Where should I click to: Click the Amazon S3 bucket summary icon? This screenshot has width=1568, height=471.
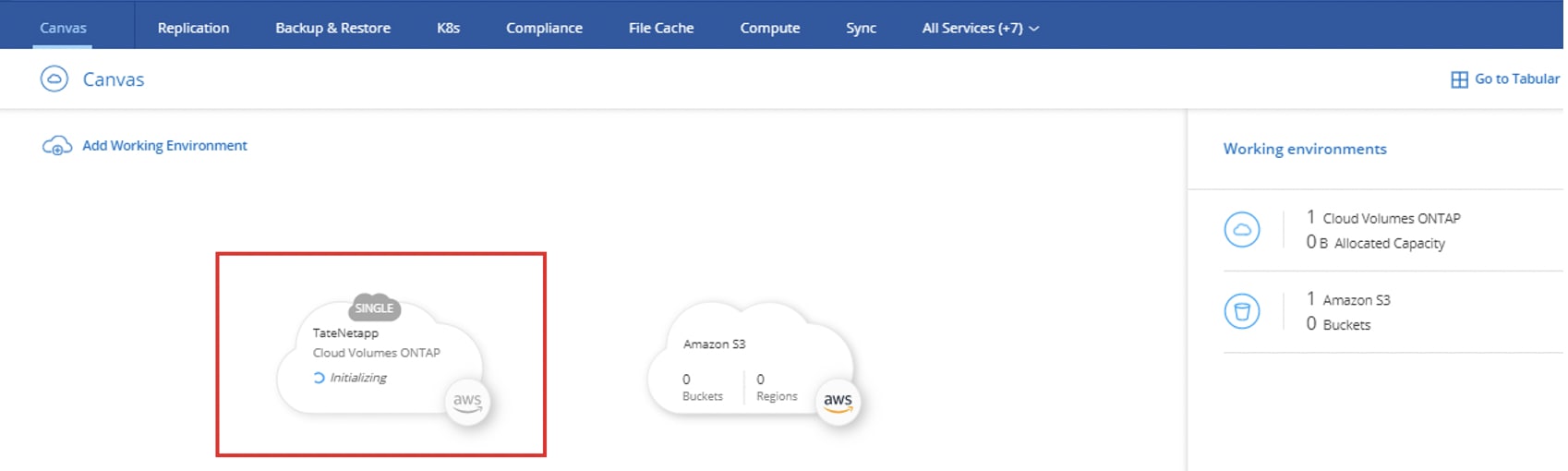[x=1241, y=311]
